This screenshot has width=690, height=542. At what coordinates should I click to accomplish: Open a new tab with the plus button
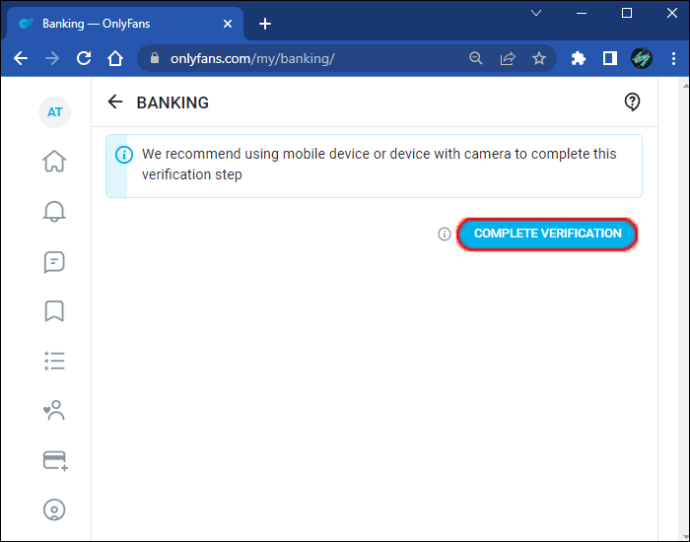[265, 24]
